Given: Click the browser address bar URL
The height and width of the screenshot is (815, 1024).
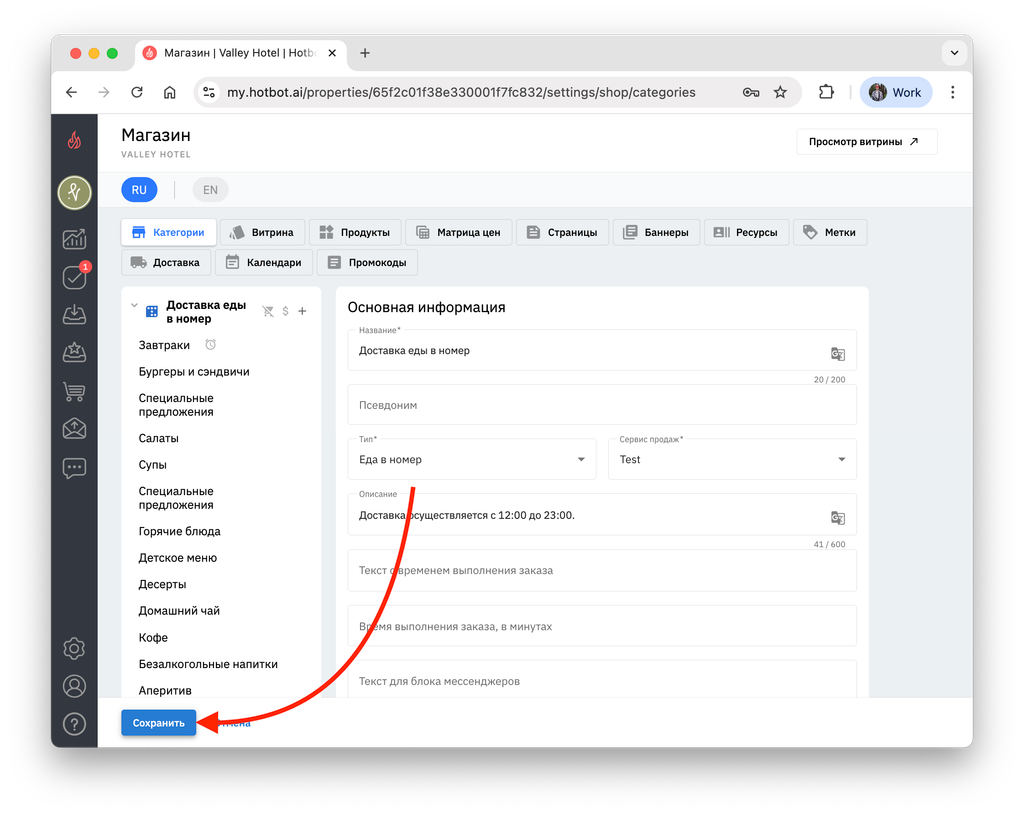Looking at the screenshot, I should pos(461,93).
